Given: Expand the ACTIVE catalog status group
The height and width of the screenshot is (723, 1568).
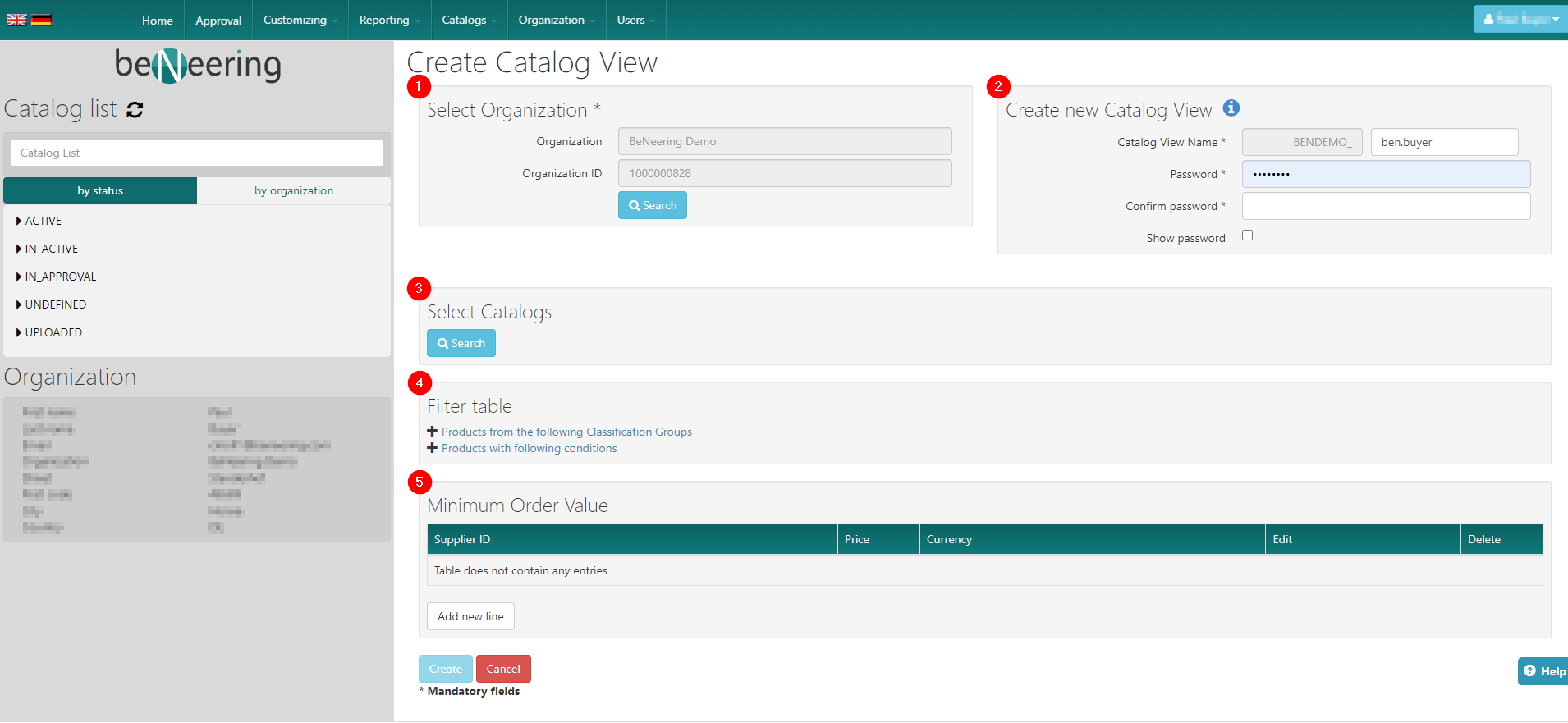Looking at the screenshot, I should tap(19, 221).
